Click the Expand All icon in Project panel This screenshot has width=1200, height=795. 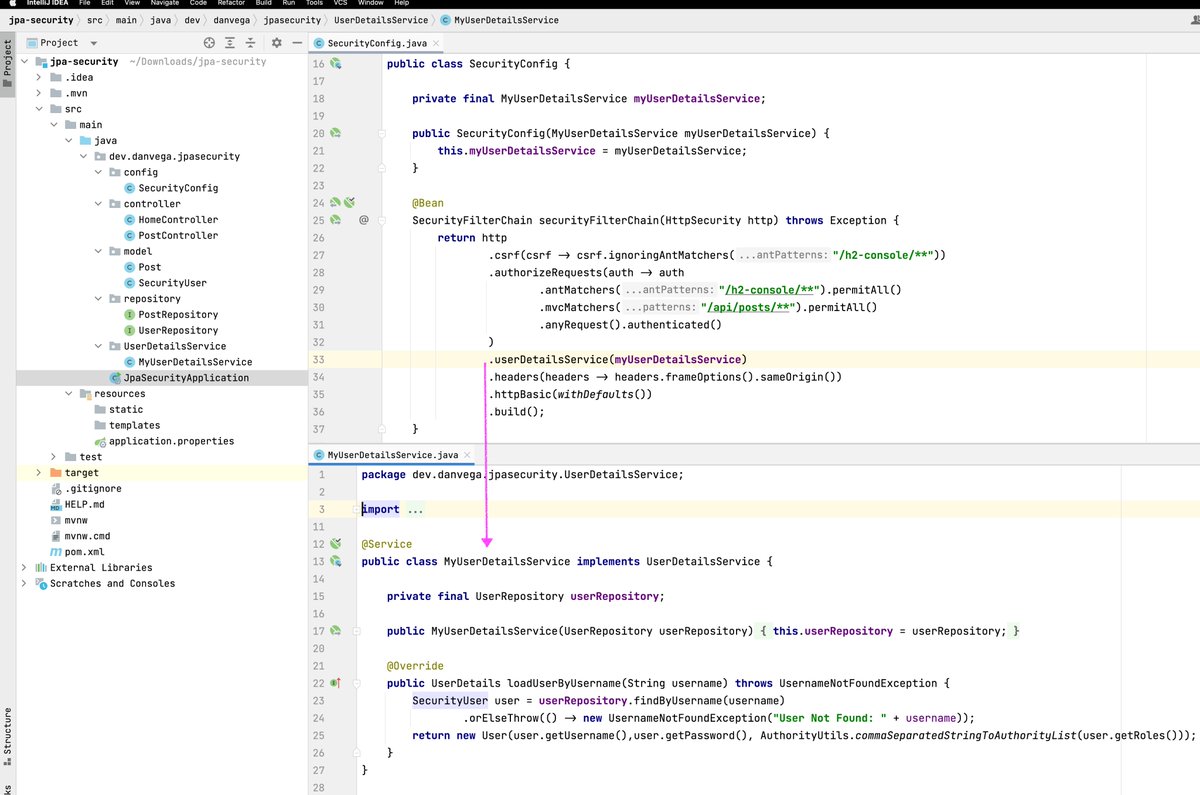click(x=231, y=43)
